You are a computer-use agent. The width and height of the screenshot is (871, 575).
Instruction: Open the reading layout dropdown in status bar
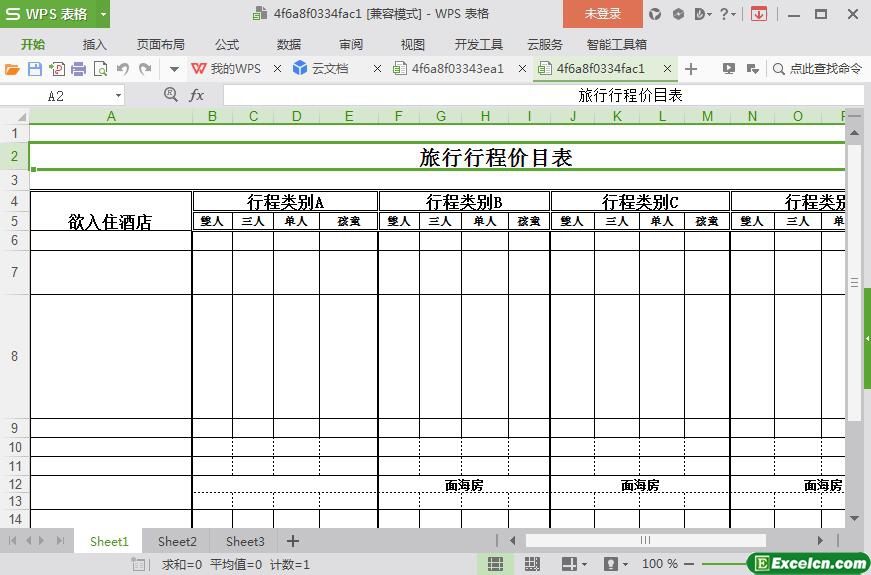[x=574, y=564]
